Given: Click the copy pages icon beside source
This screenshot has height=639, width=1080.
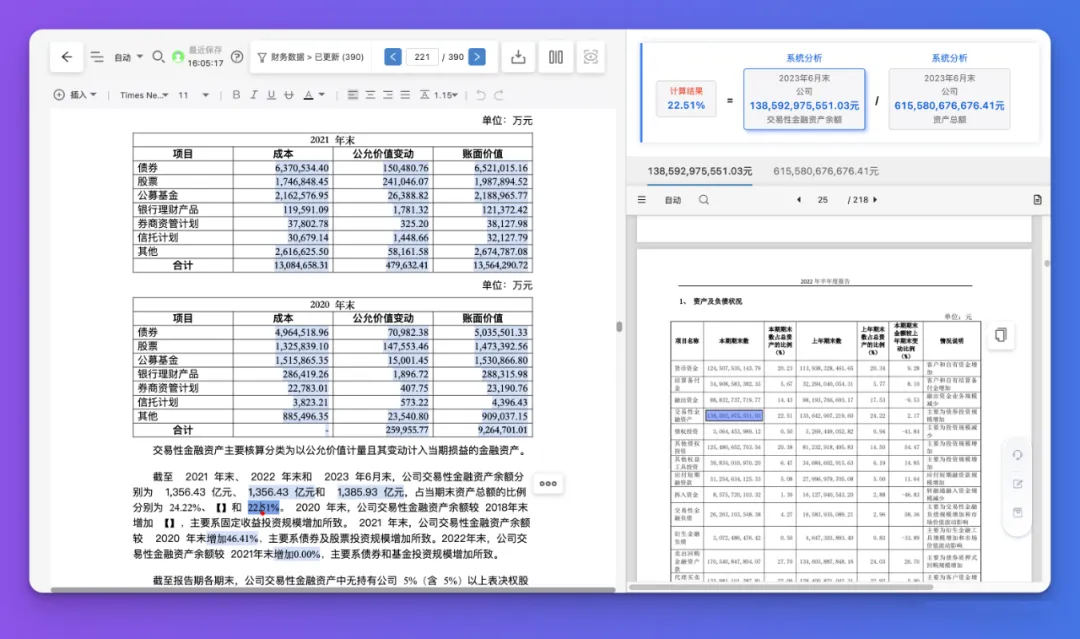Looking at the screenshot, I should point(1001,335).
